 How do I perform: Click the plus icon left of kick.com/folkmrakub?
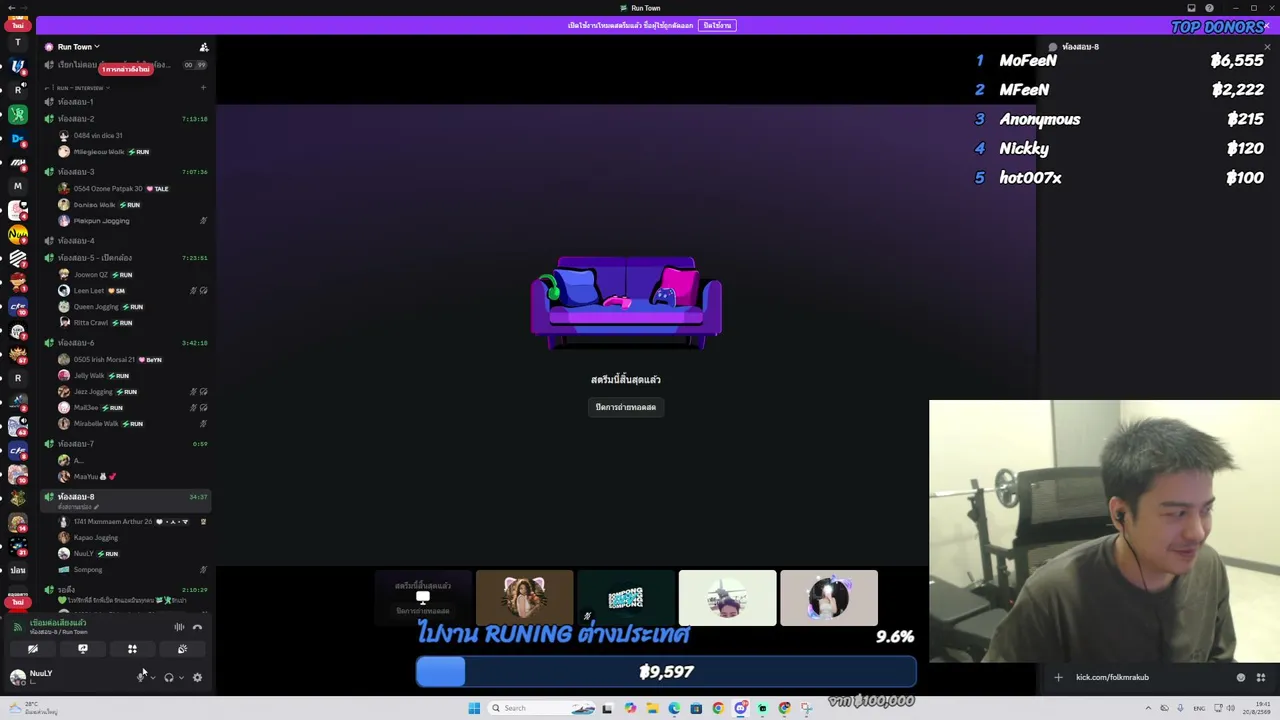(x=1058, y=677)
